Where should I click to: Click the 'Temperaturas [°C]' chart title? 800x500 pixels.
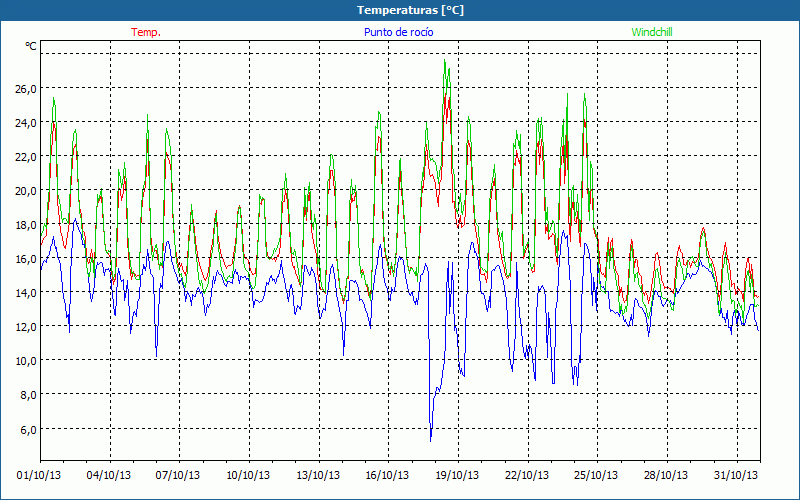click(410, 10)
